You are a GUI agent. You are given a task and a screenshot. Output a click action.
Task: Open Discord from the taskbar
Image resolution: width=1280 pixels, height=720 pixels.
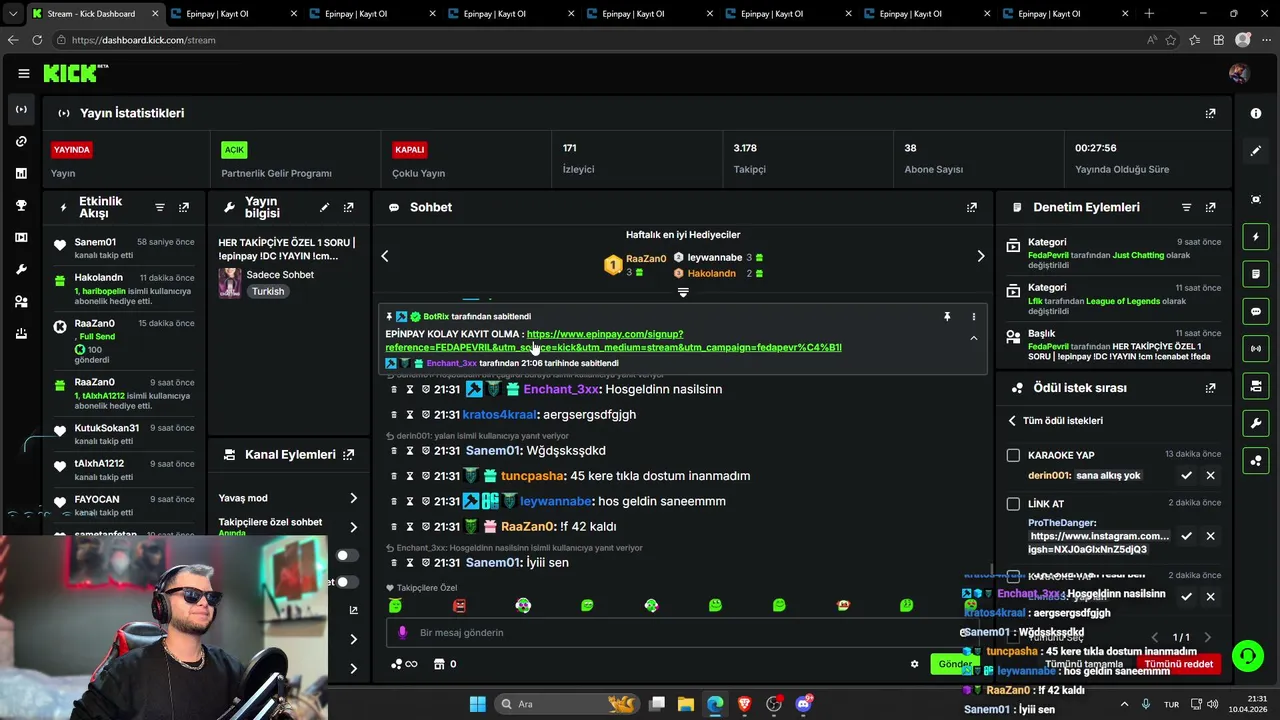[803, 704]
